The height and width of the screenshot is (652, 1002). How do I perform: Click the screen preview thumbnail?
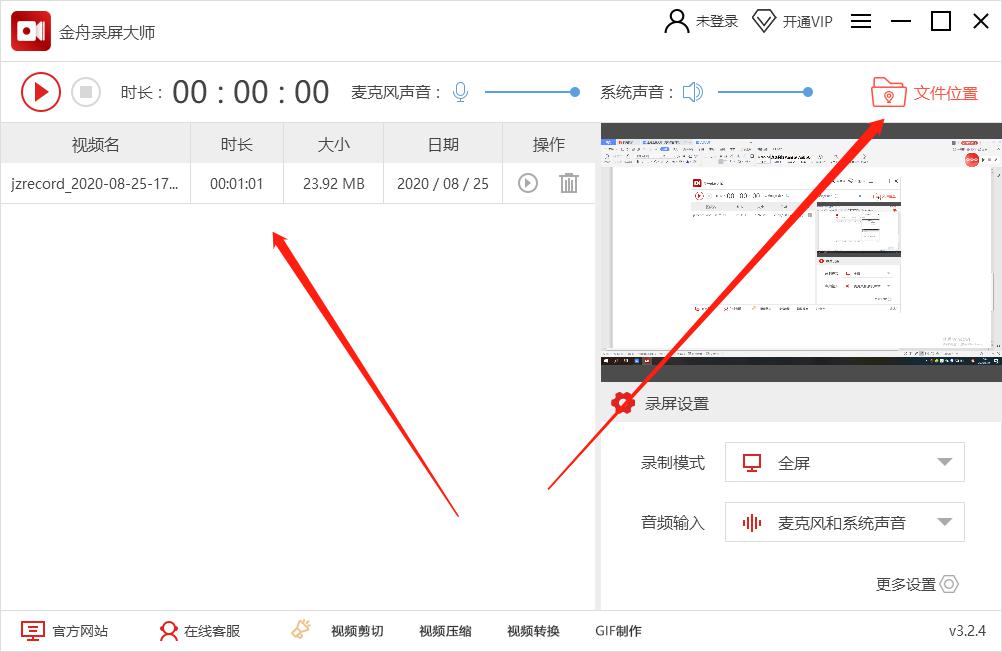[801, 252]
